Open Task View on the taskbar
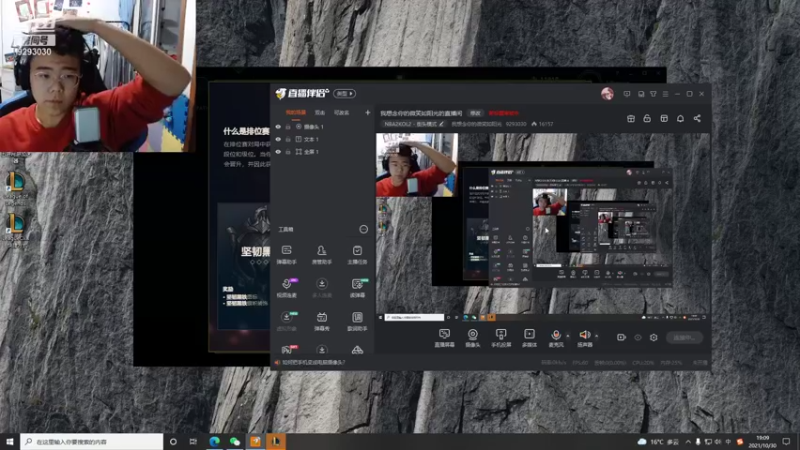800x450 pixels. pos(193,441)
